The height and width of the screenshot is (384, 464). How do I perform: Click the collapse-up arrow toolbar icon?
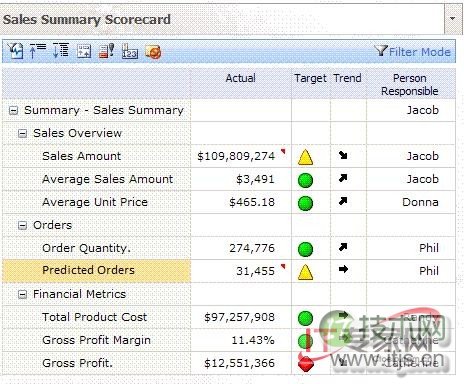pyautogui.click(x=38, y=51)
